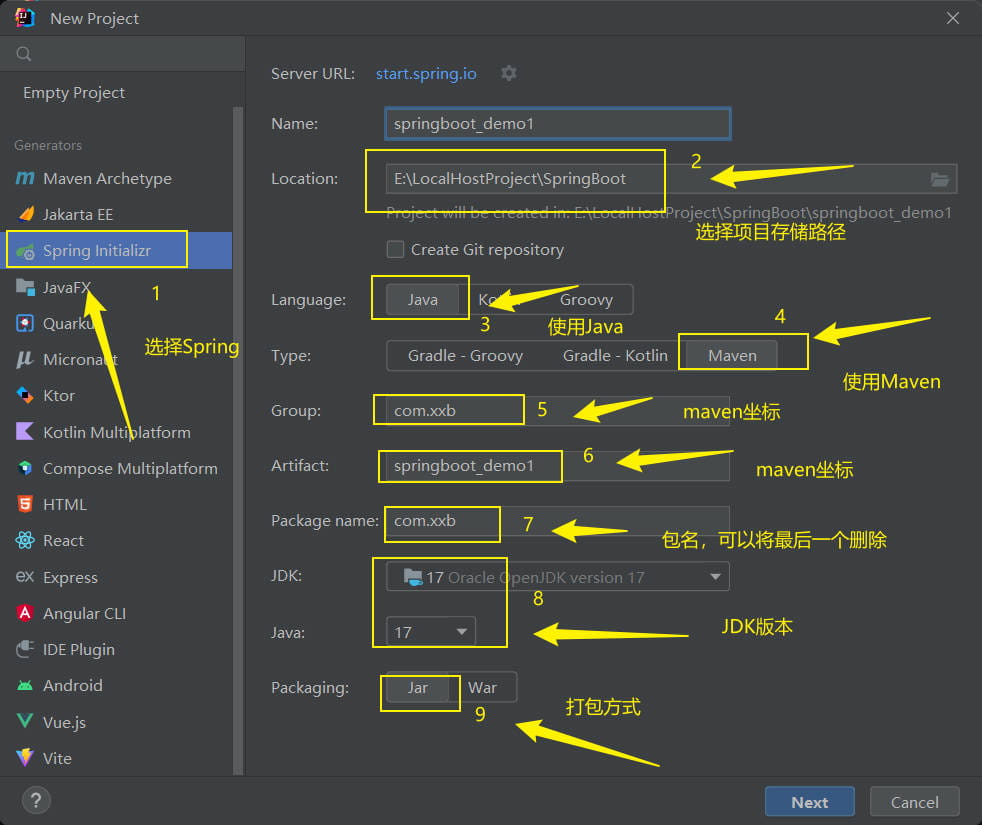Image resolution: width=982 pixels, height=825 pixels.
Task: Select War packaging
Action: (x=482, y=688)
